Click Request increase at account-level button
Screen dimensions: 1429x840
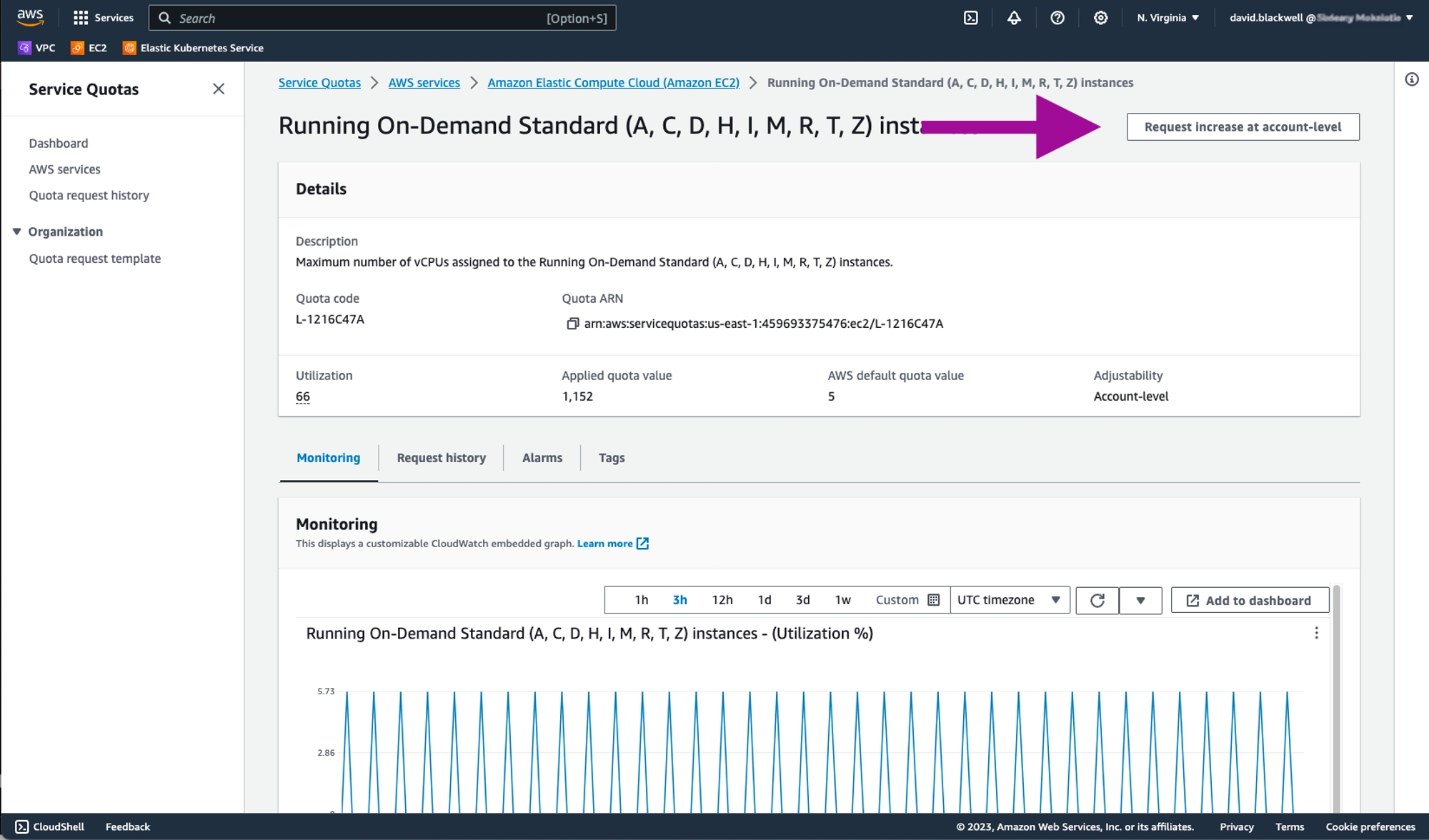pyautogui.click(x=1243, y=127)
